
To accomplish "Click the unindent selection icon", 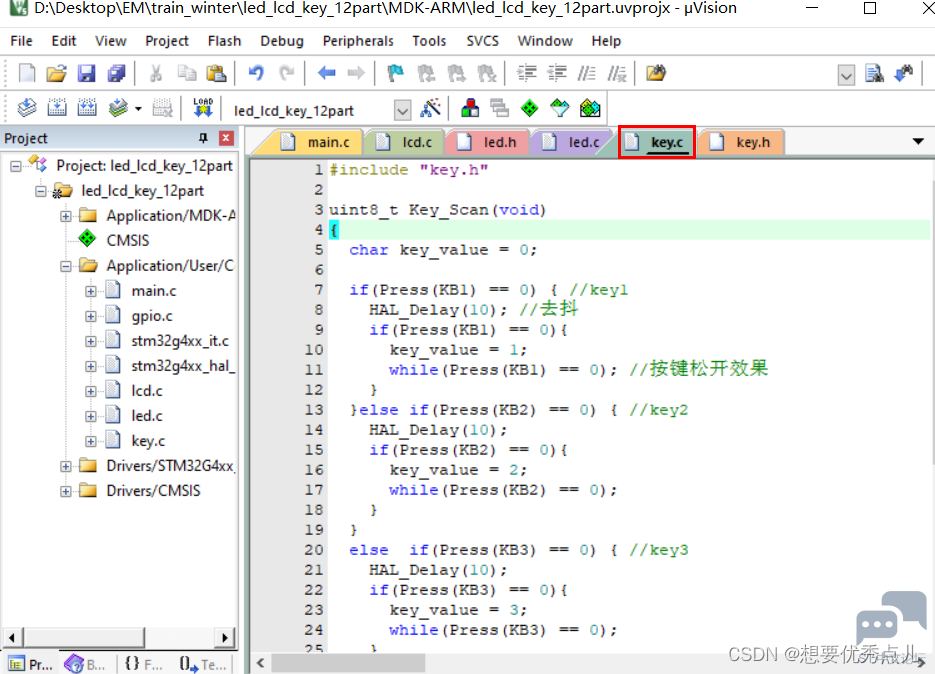I will click(557, 73).
